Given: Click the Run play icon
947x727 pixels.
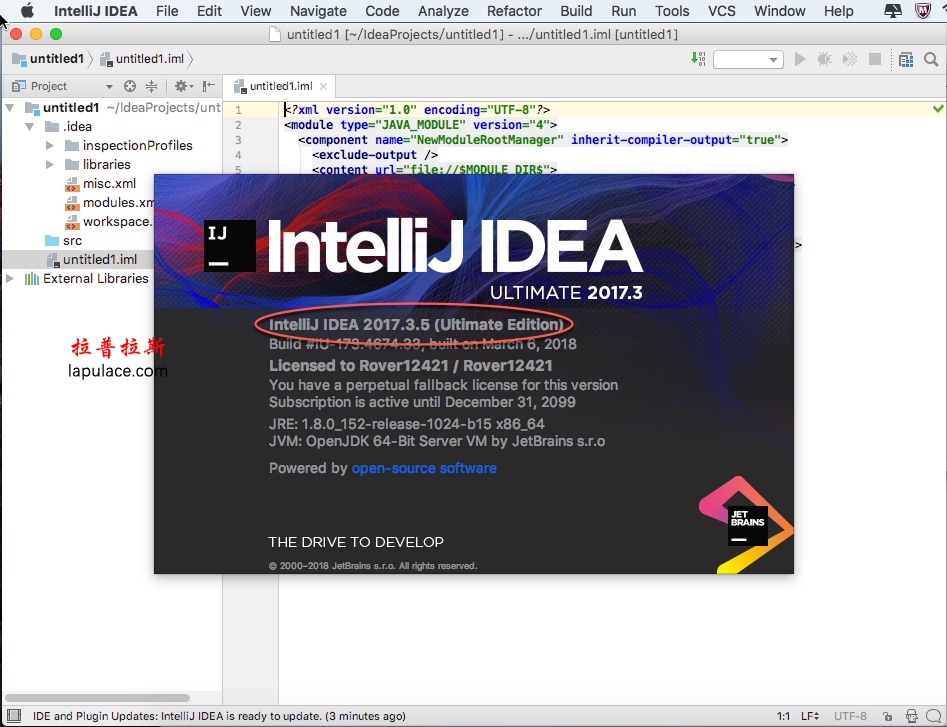Looking at the screenshot, I should tap(800, 59).
